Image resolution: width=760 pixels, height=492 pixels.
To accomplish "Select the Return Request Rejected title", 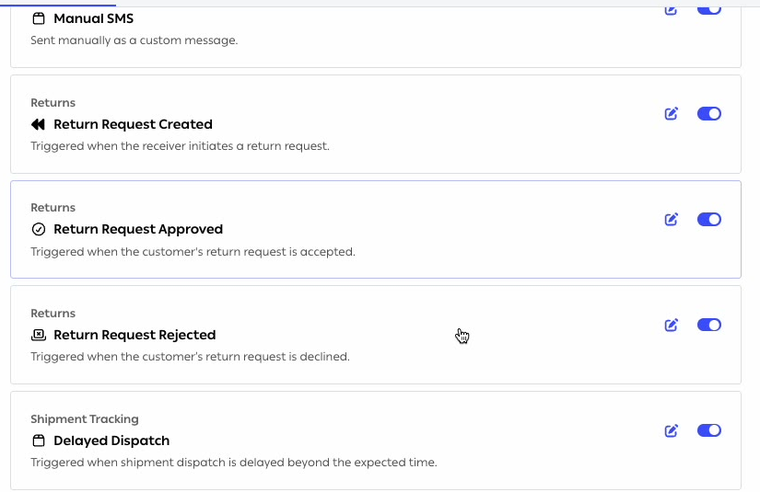I will (x=135, y=335).
